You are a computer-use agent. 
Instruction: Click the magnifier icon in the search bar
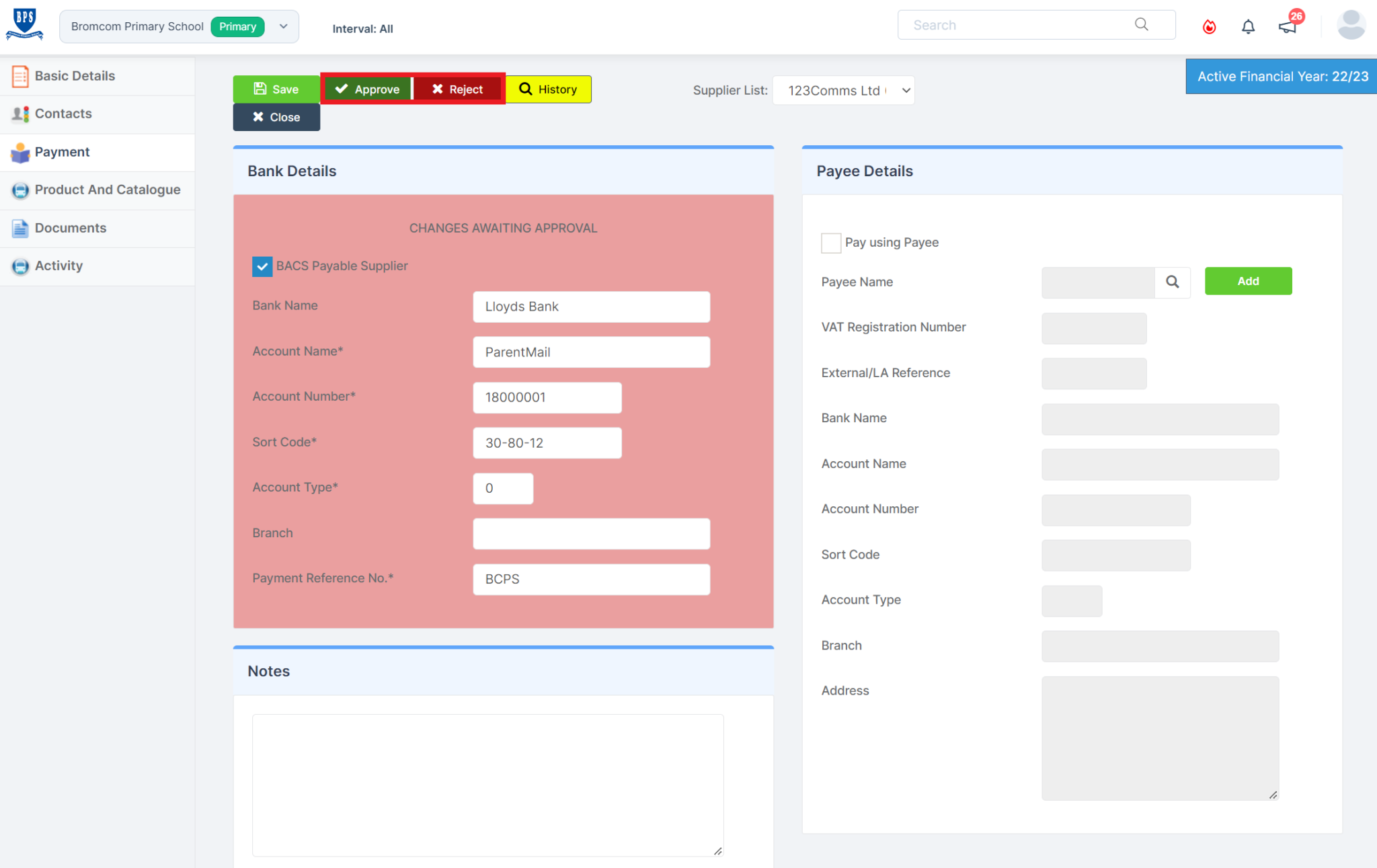click(x=1141, y=25)
